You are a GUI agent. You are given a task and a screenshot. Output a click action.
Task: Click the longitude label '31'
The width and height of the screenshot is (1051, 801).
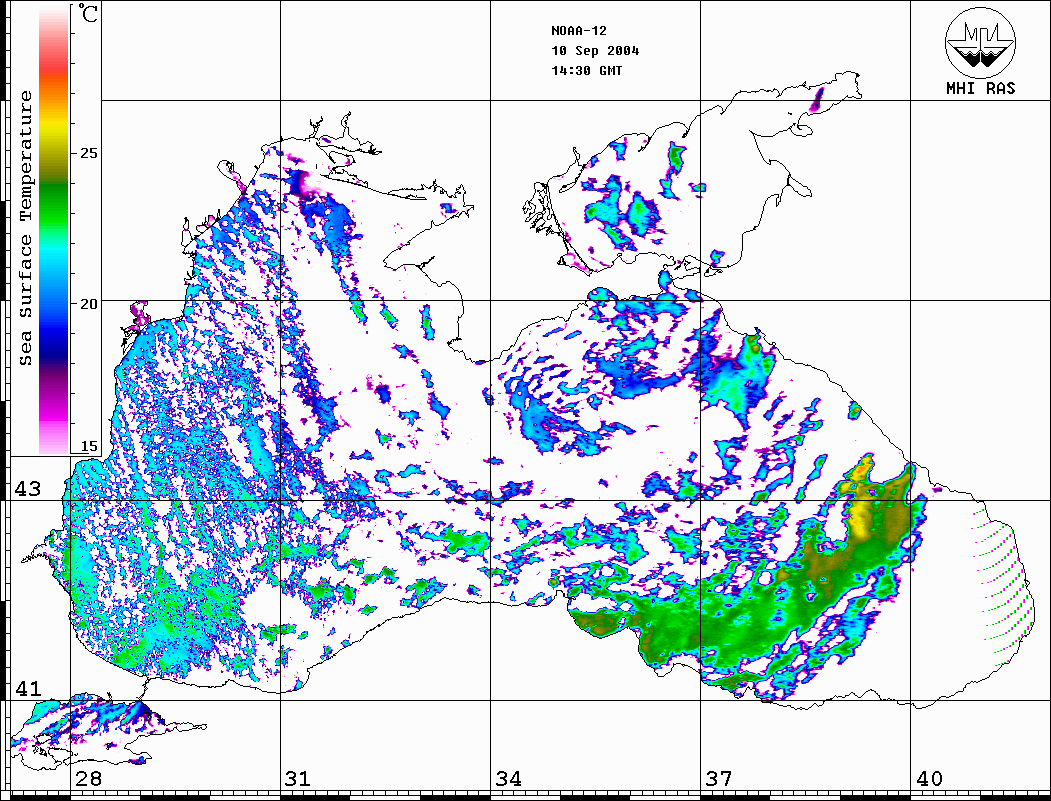[298, 778]
